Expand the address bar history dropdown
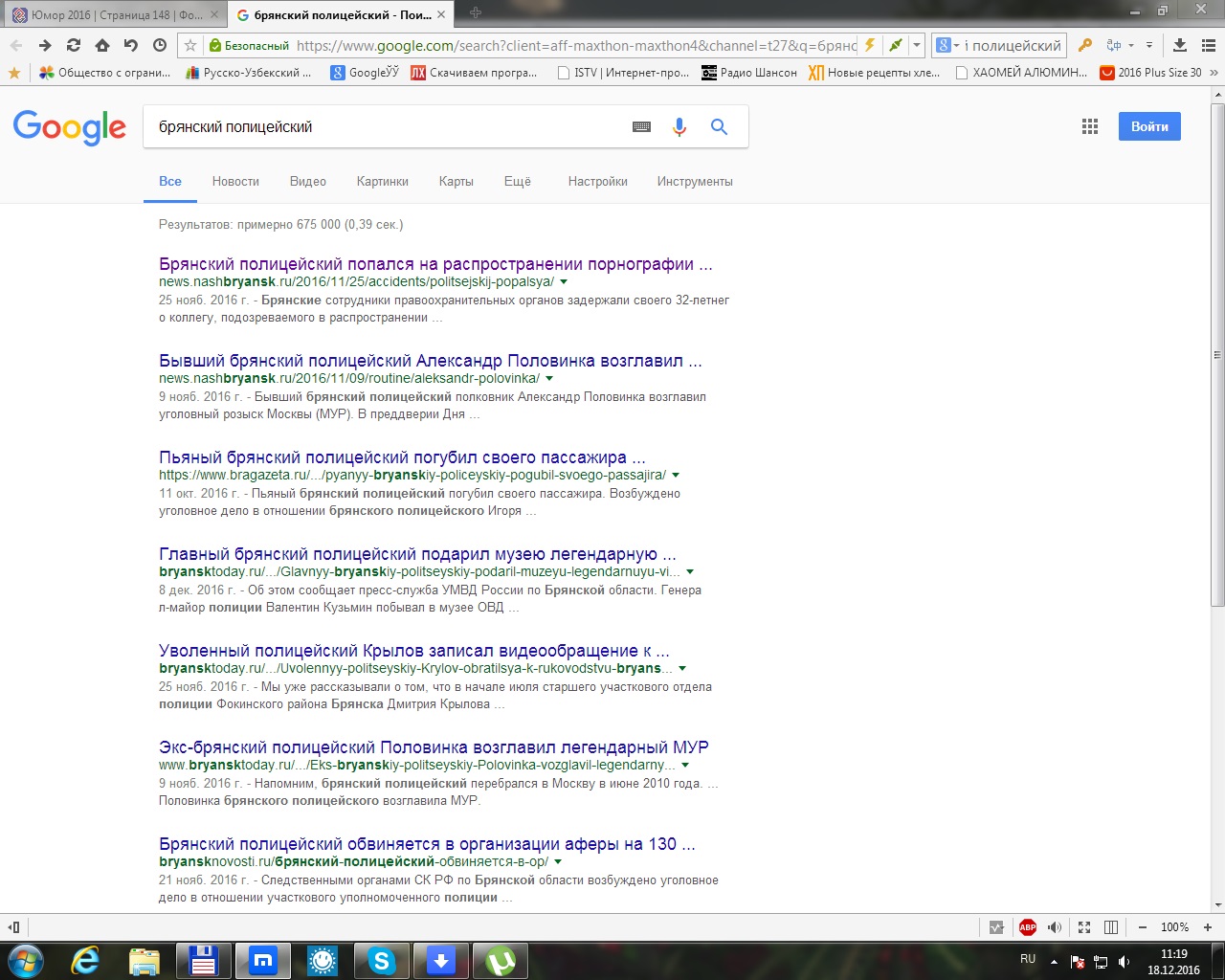 tap(917, 45)
